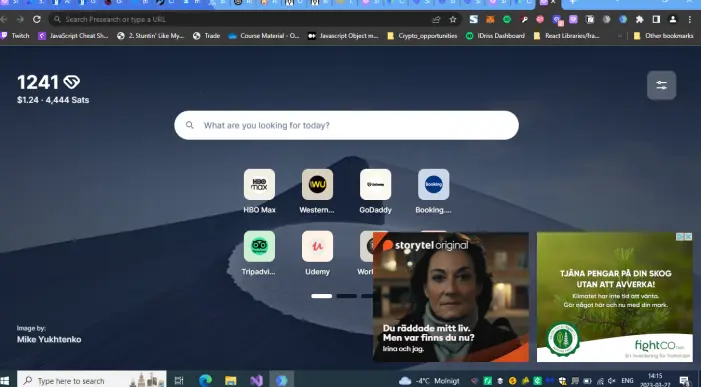Open the green IDriss extension icon

pos(507,19)
